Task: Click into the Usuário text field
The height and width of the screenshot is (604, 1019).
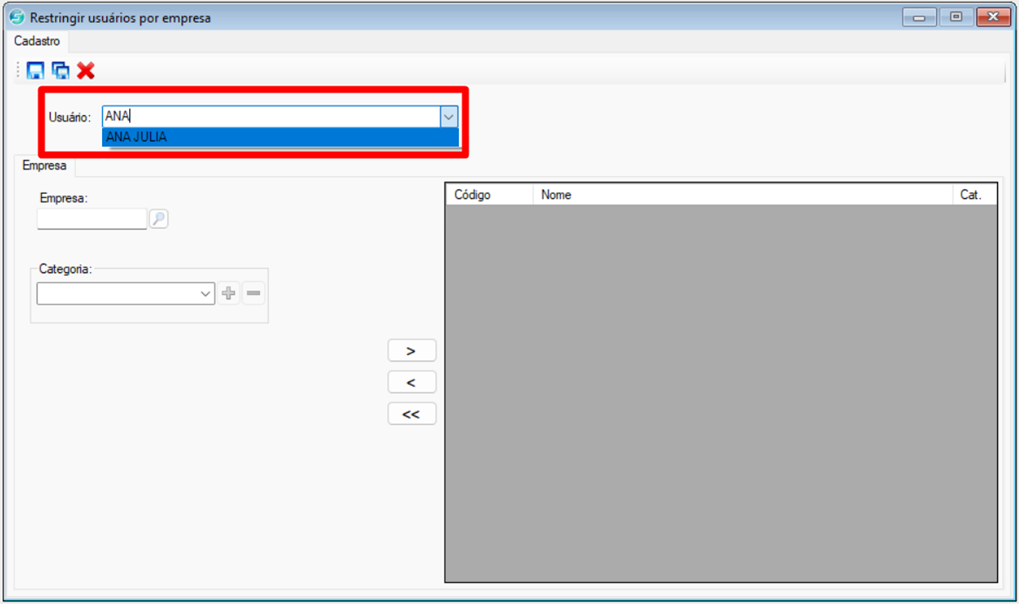Action: 271,116
